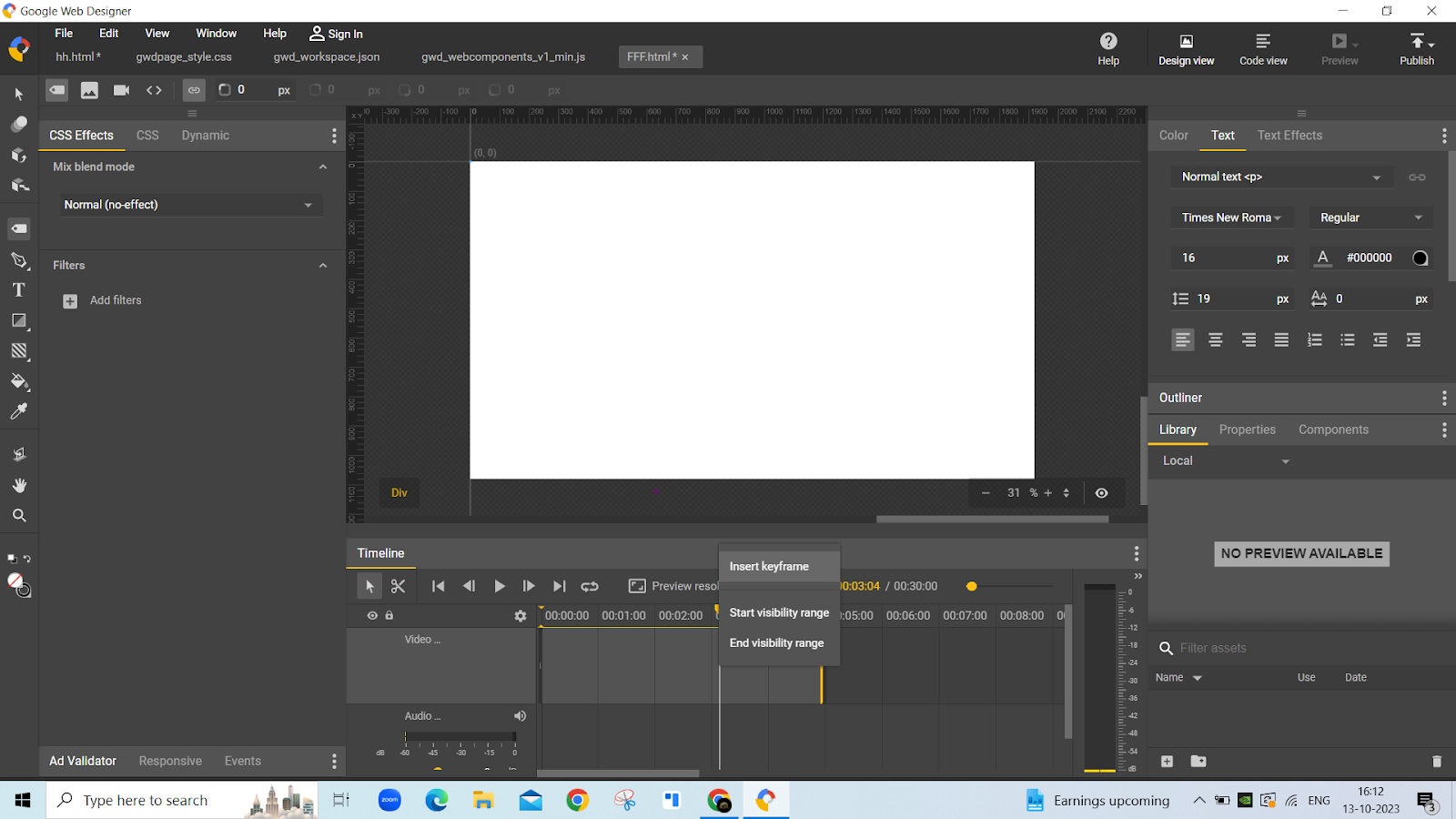Open timeline settings gear icon
Screen dimensions: 1456x819
pyautogui.click(x=521, y=616)
